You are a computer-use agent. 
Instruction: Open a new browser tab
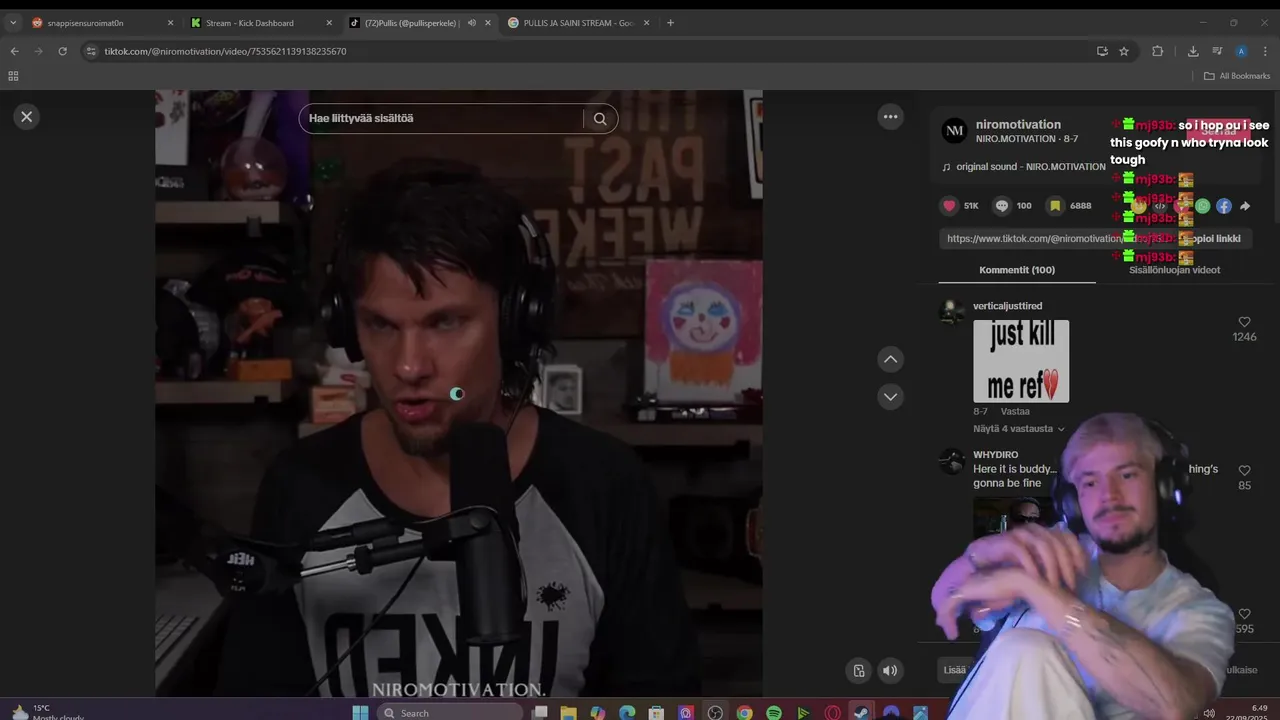(670, 23)
